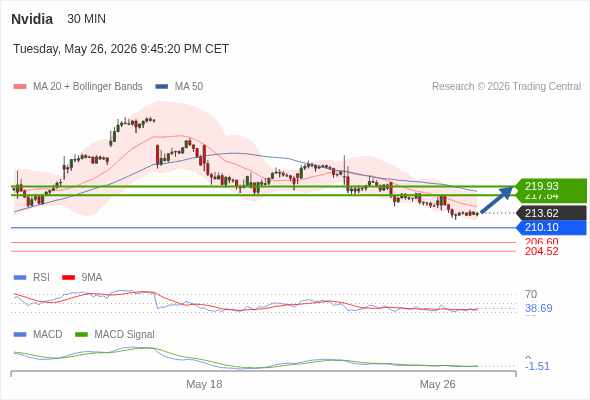Select the blue RSI legend marker

(20, 277)
